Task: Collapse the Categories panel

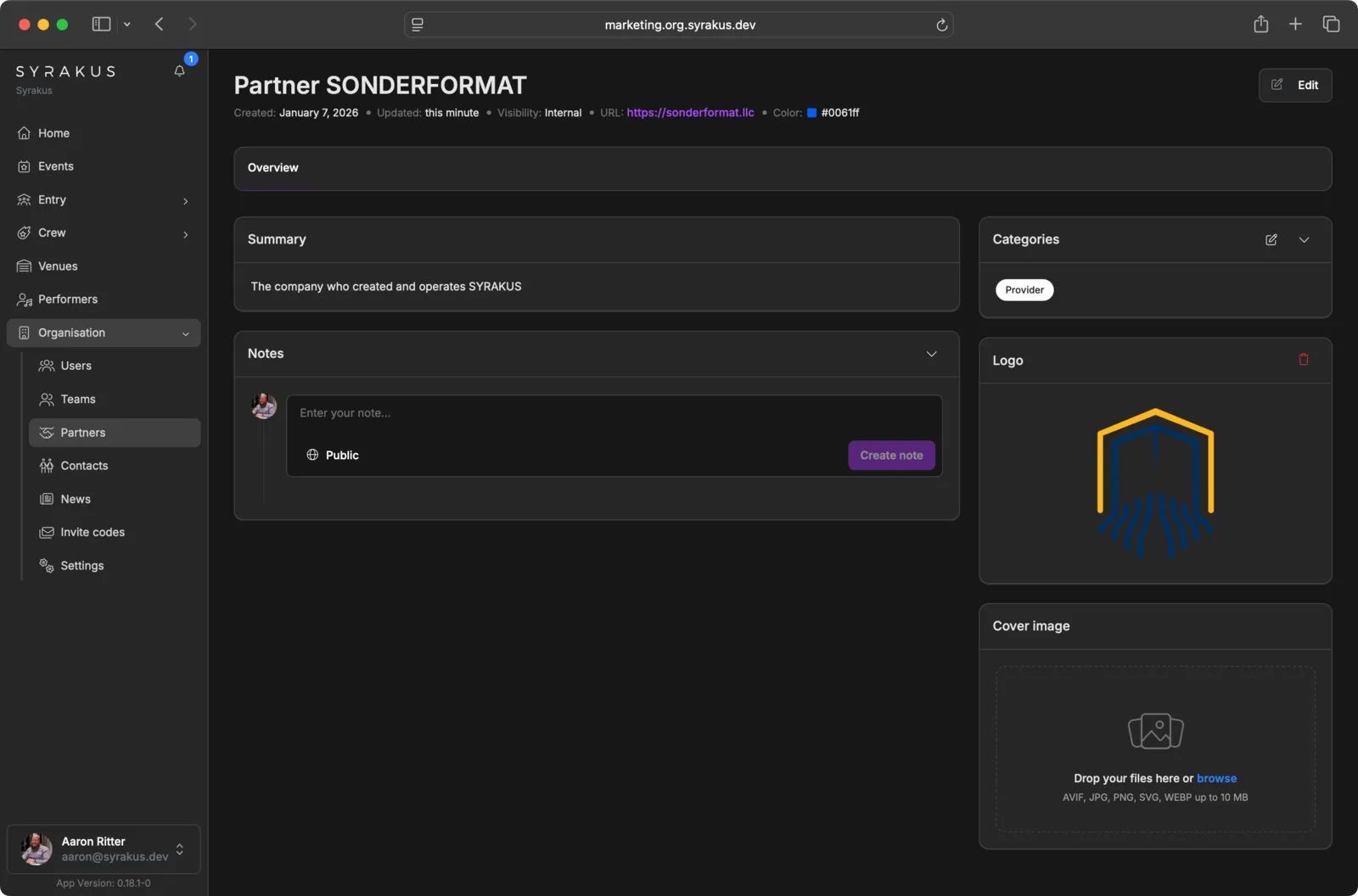Action: tap(1304, 240)
